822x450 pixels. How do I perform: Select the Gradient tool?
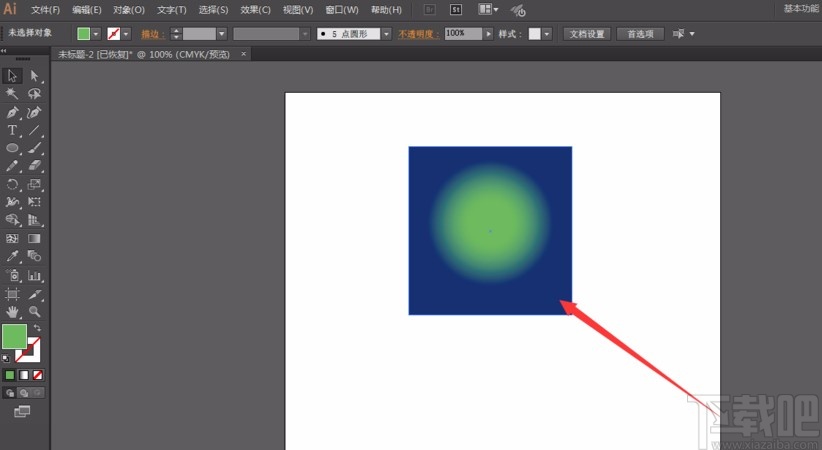34,239
